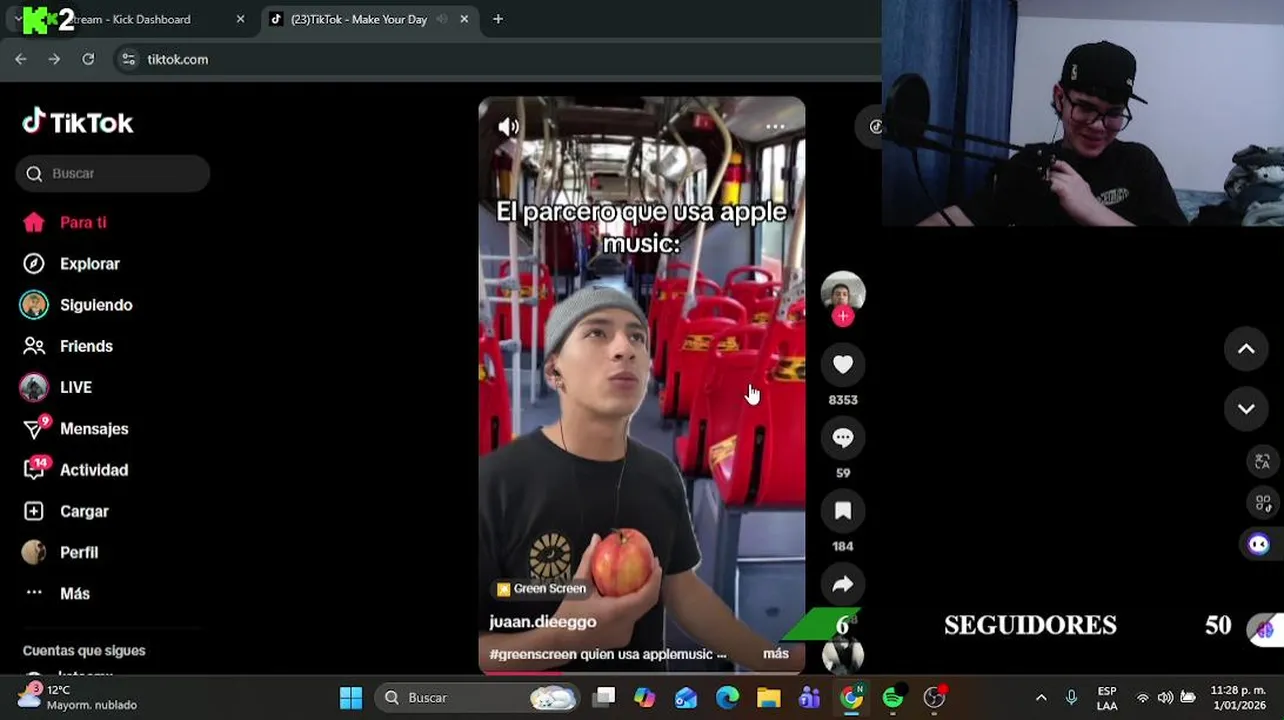Click the Para ti home icon

(34, 222)
